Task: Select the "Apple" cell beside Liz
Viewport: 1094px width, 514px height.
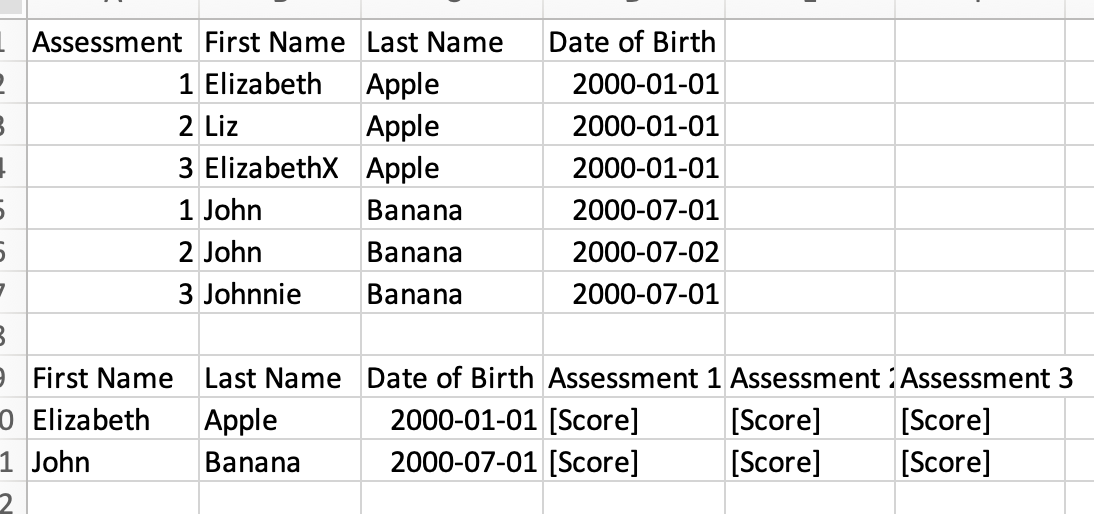Action: (x=403, y=126)
